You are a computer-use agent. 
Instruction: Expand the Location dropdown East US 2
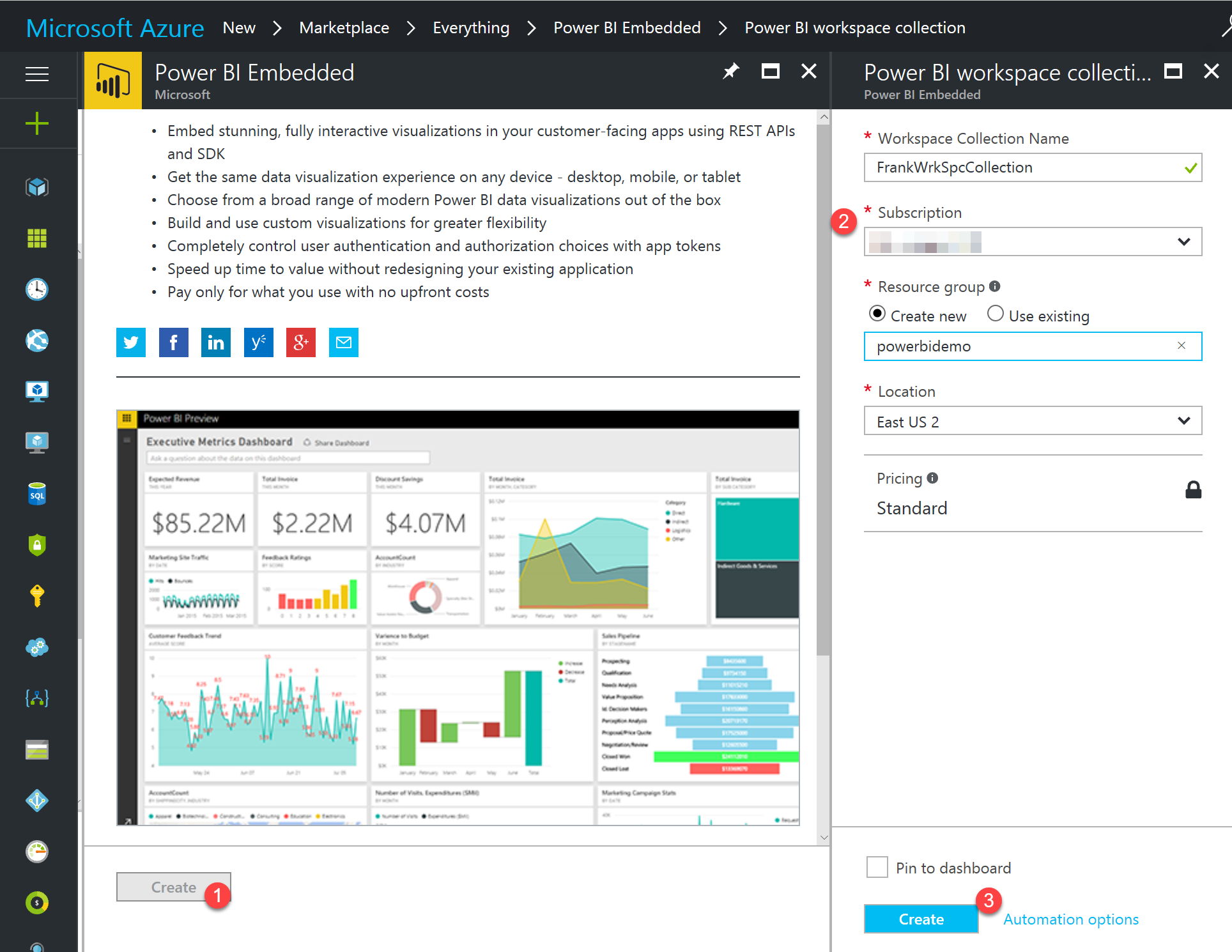point(1033,420)
